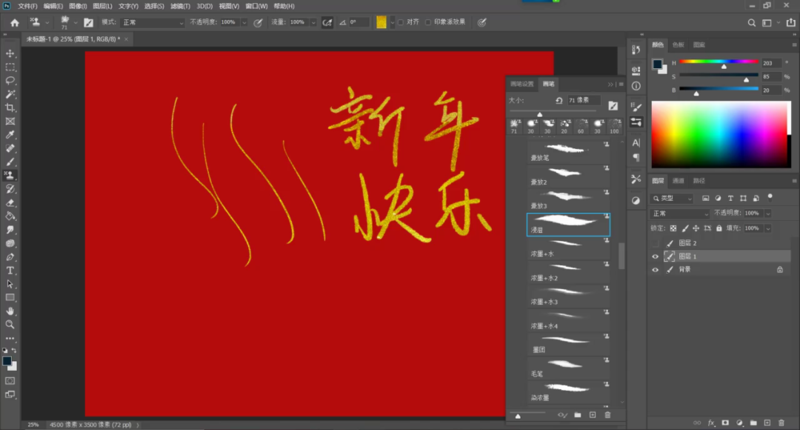Select the Lasso tool
This screenshot has height=430, width=800.
coord(10,81)
